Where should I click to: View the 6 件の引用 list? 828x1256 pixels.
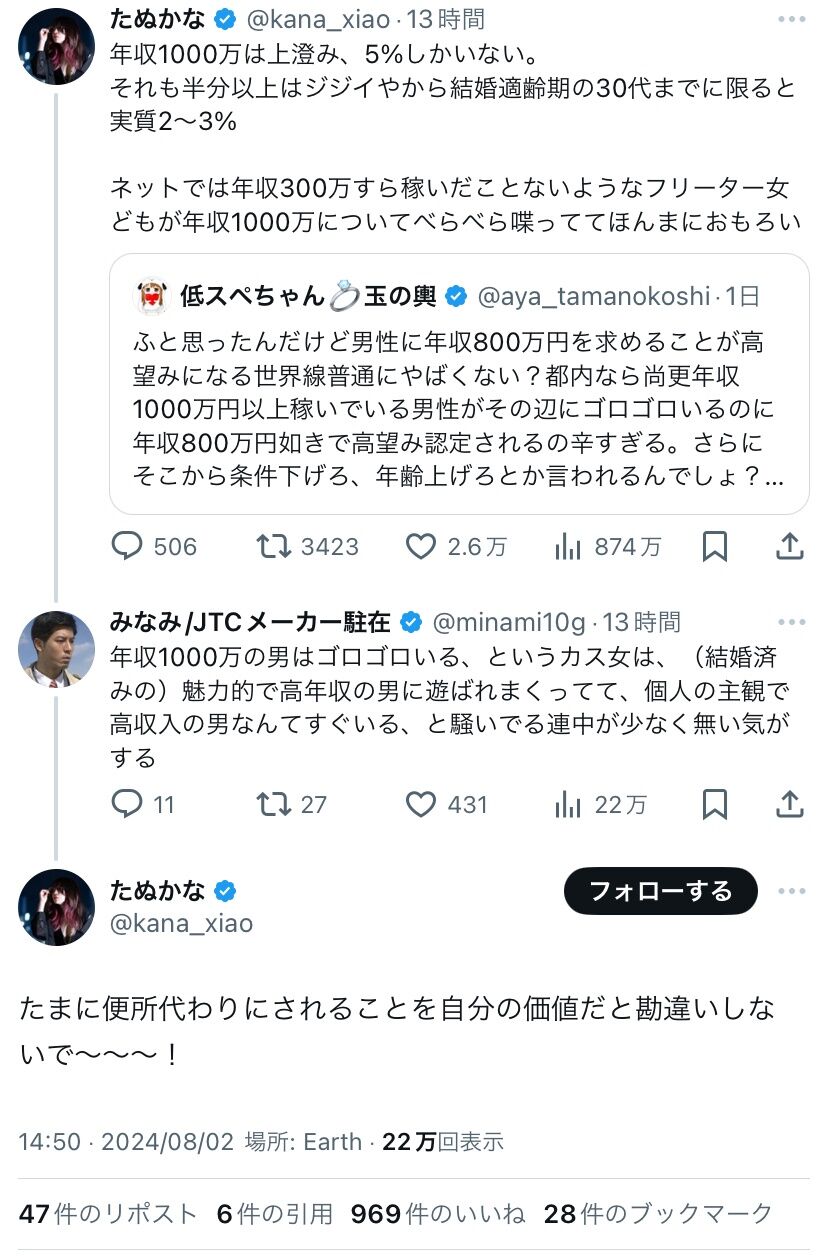tap(274, 1214)
